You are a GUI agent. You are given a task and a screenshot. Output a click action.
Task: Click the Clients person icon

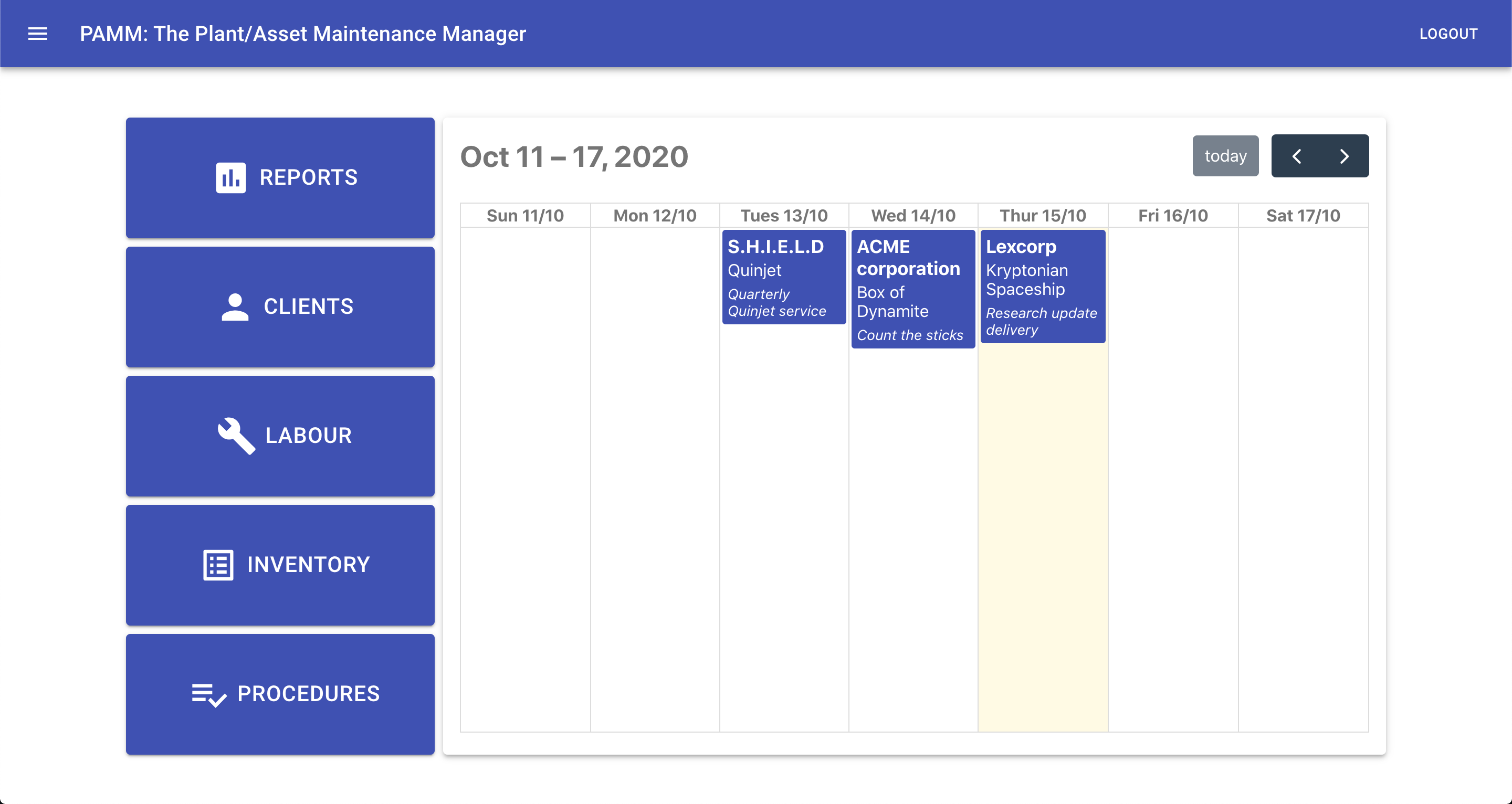click(x=235, y=307)
